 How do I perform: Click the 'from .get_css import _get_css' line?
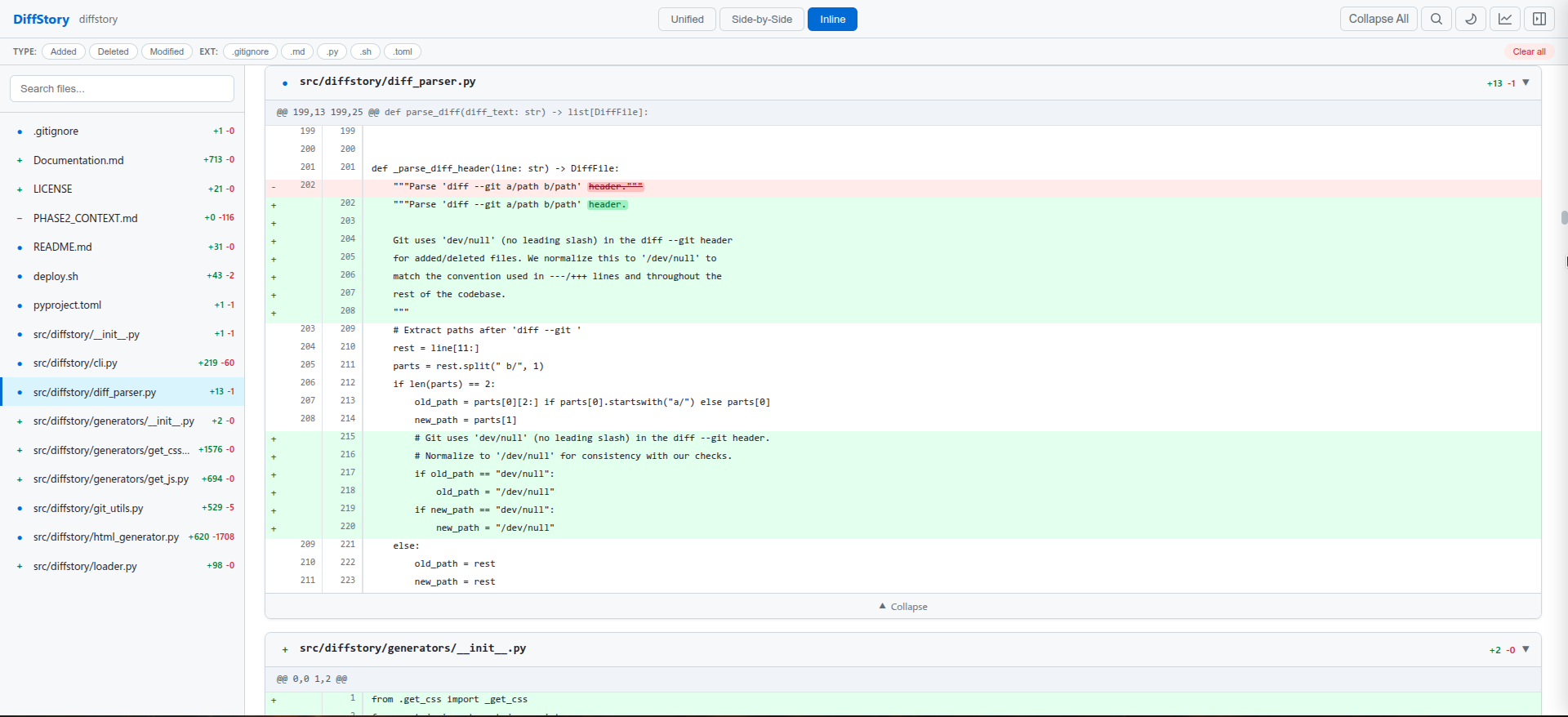coord(902,700)
